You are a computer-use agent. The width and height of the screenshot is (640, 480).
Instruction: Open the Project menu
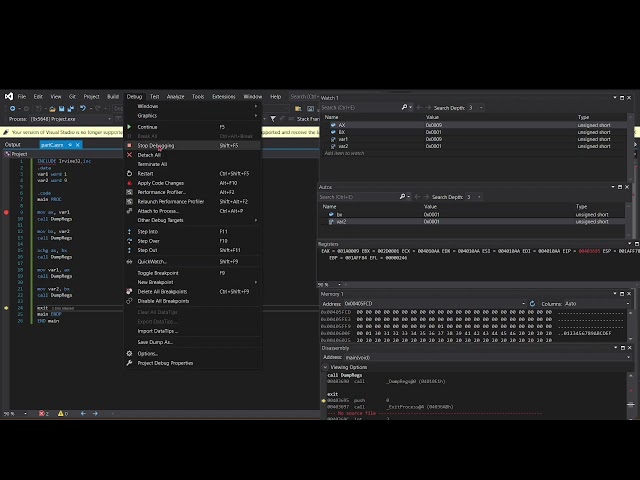point(91,97)
